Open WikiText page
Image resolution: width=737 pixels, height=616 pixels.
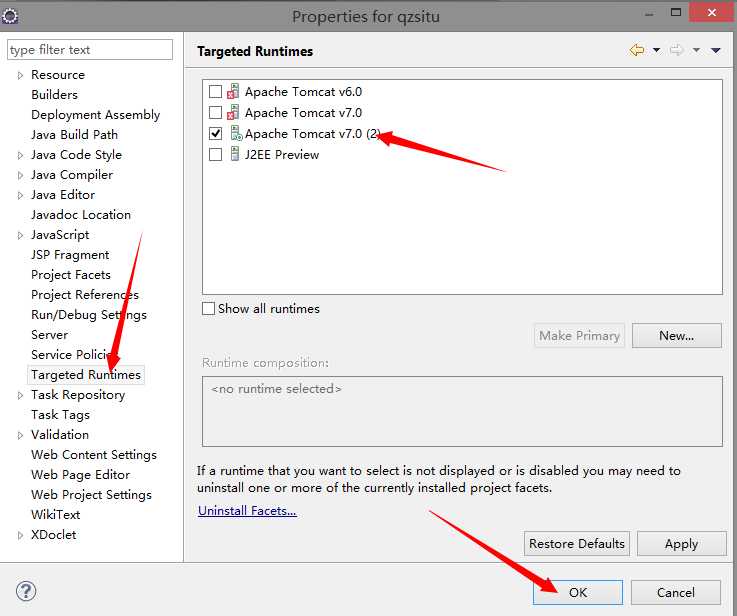click(x=55, y=515)
